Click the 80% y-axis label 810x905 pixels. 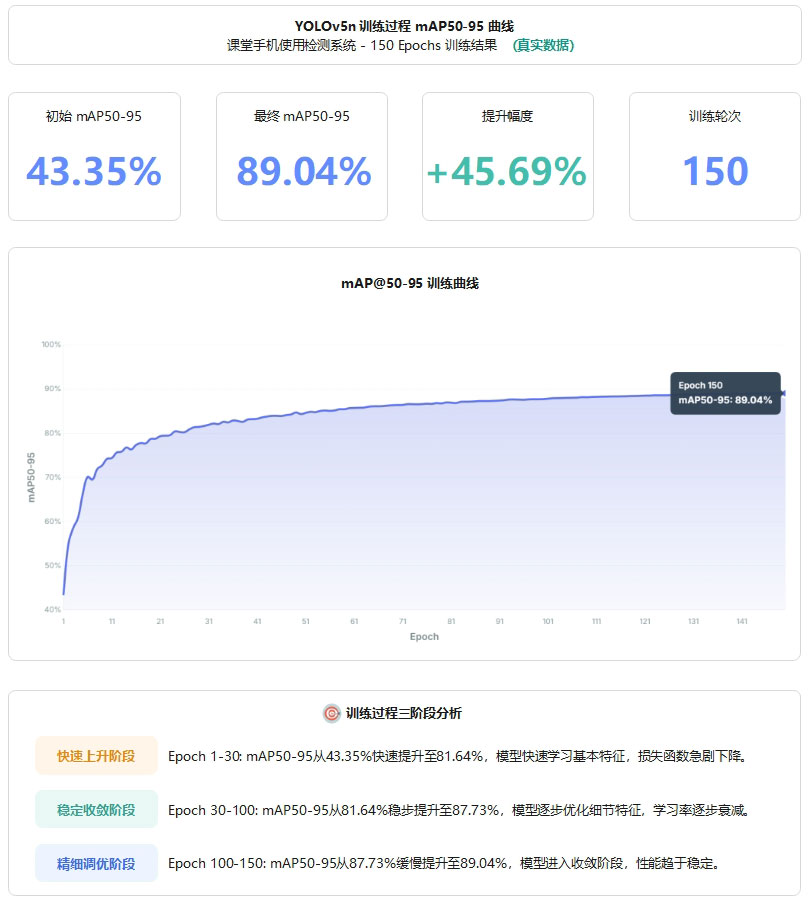(53, 433)
